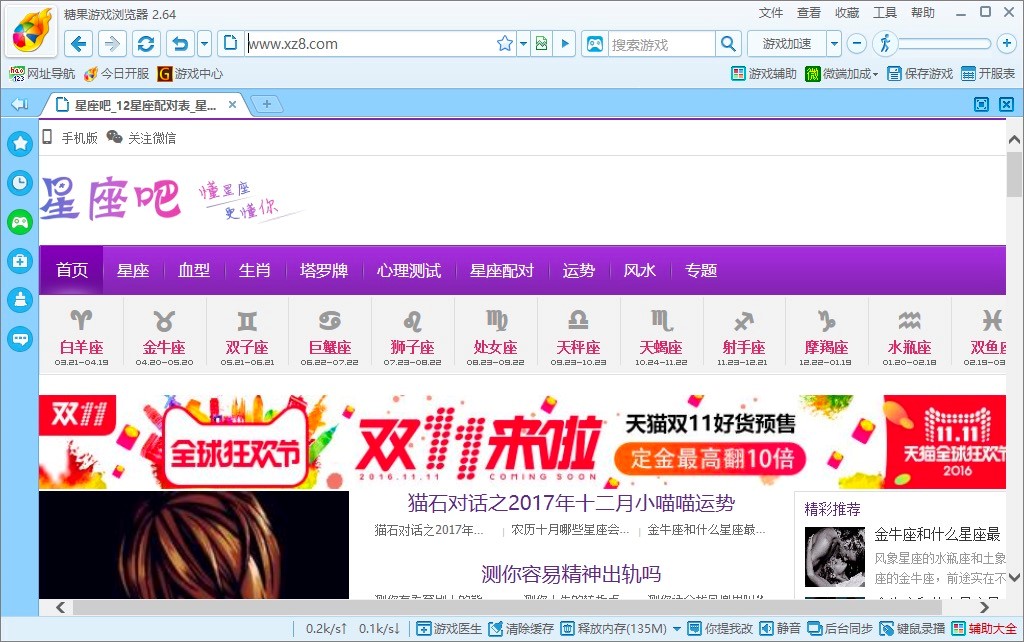
Task: Select 塔罗牌 in purple nav
Action: tap(324, 270)
